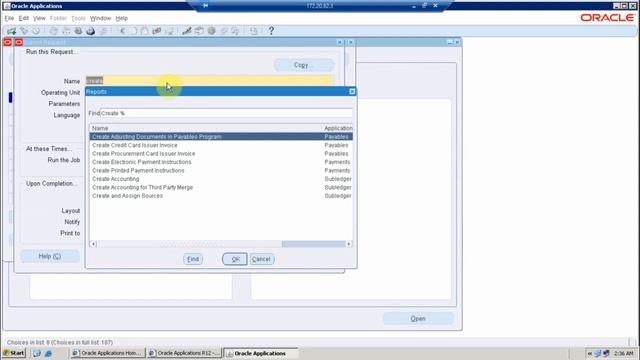Click the system tray clock 2:36 AM
Screen dimensions: 640x360
pos(623,353)
